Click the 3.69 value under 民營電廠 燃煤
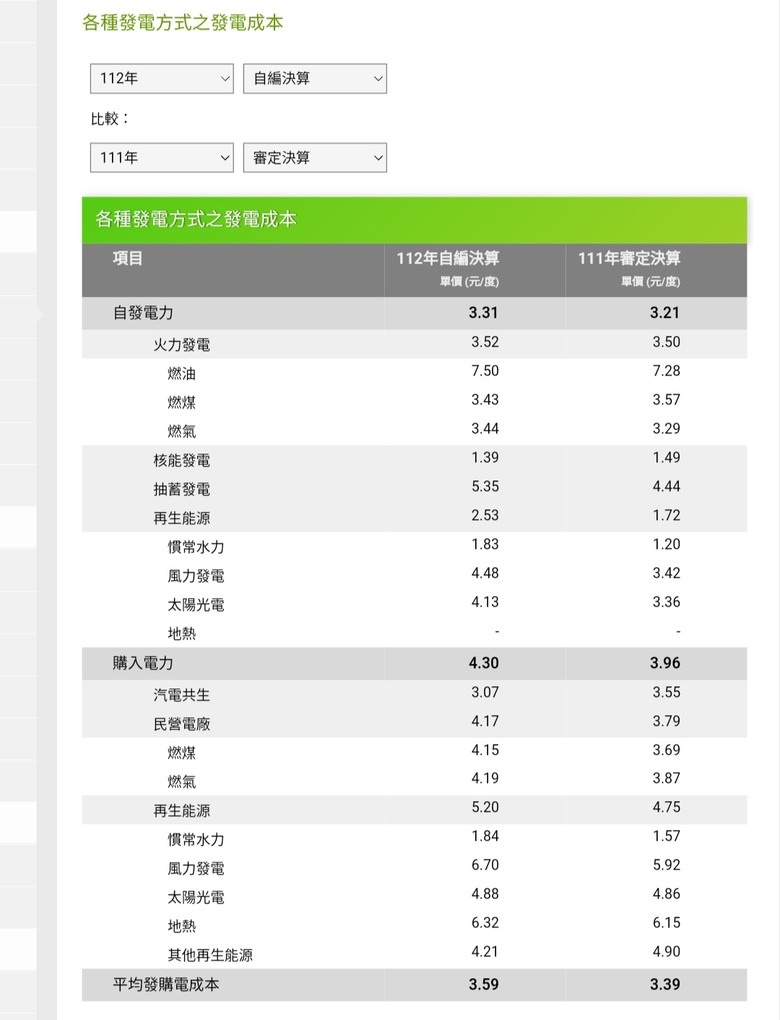 tap(667, 750)
